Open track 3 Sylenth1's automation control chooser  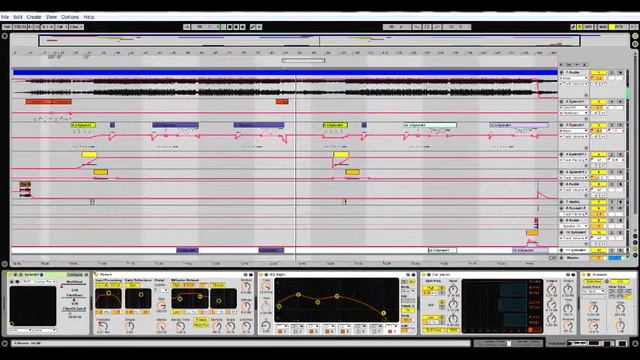pyautogui.click(x=575, y=137)
